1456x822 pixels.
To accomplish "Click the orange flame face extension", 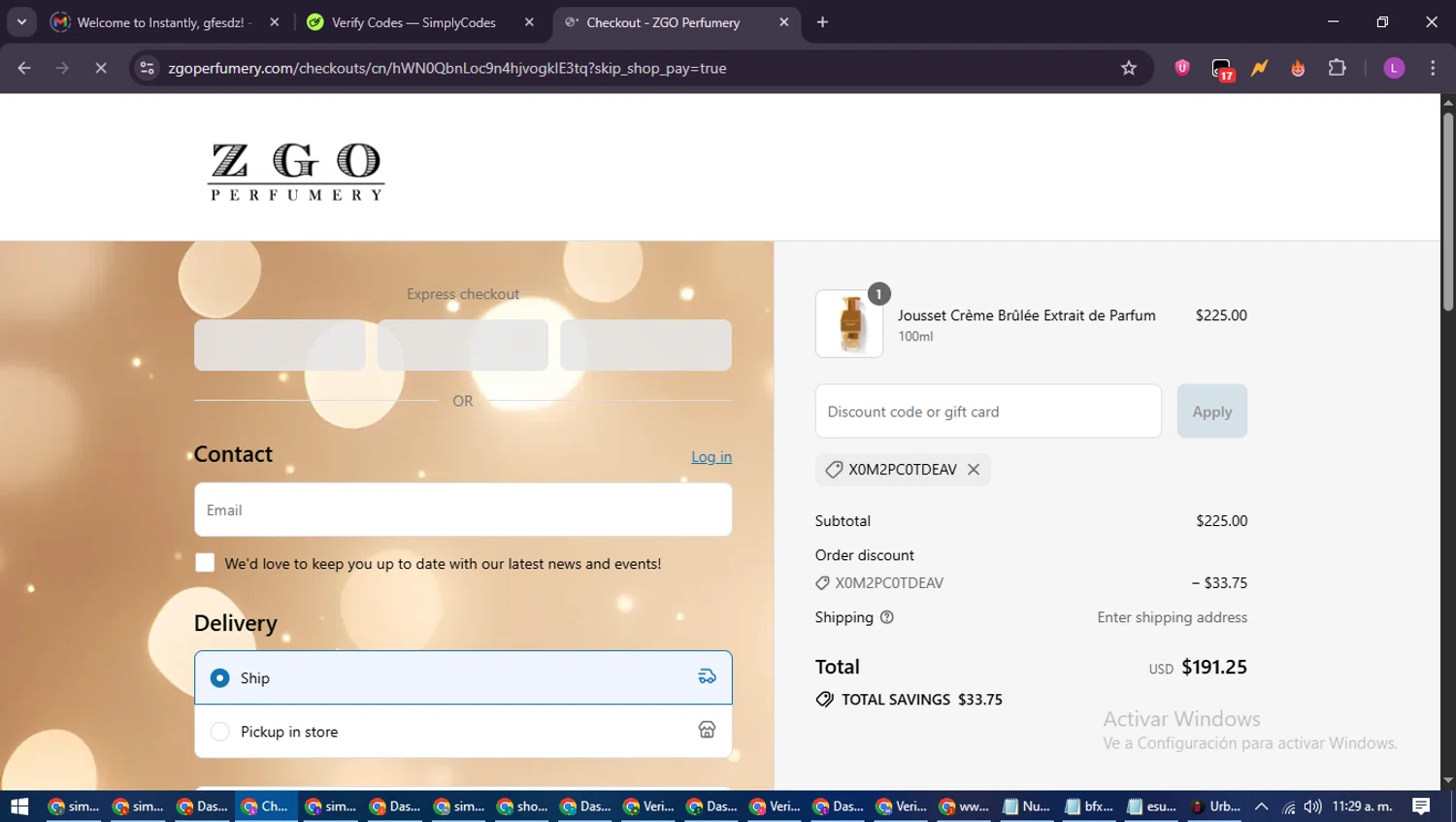I will [1298, 68].
